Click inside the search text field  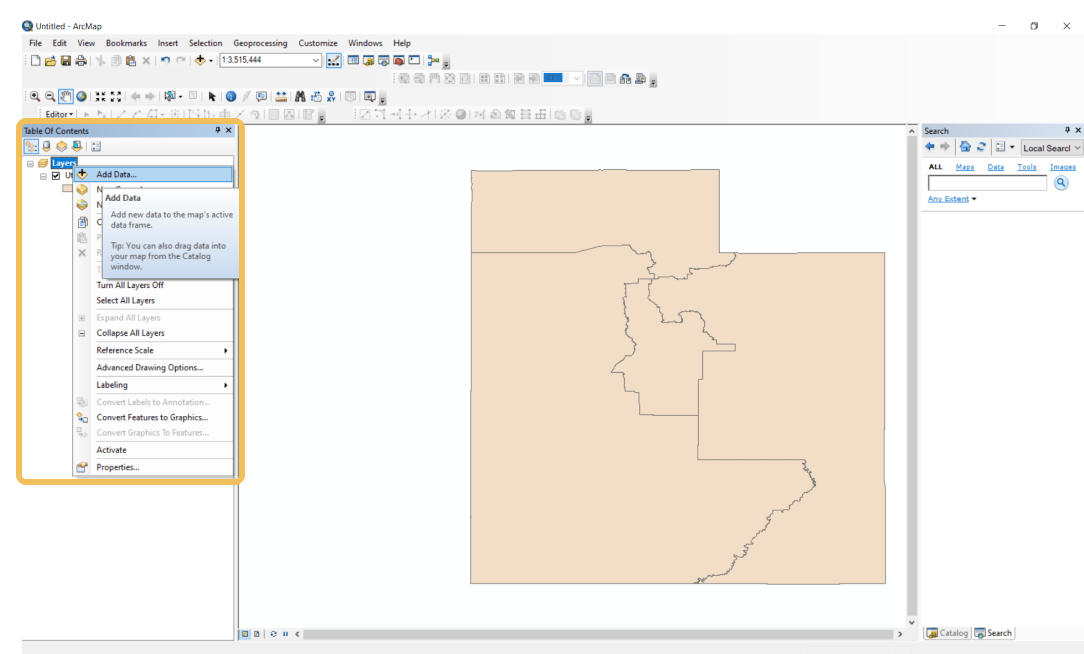(x=988, y=183)
